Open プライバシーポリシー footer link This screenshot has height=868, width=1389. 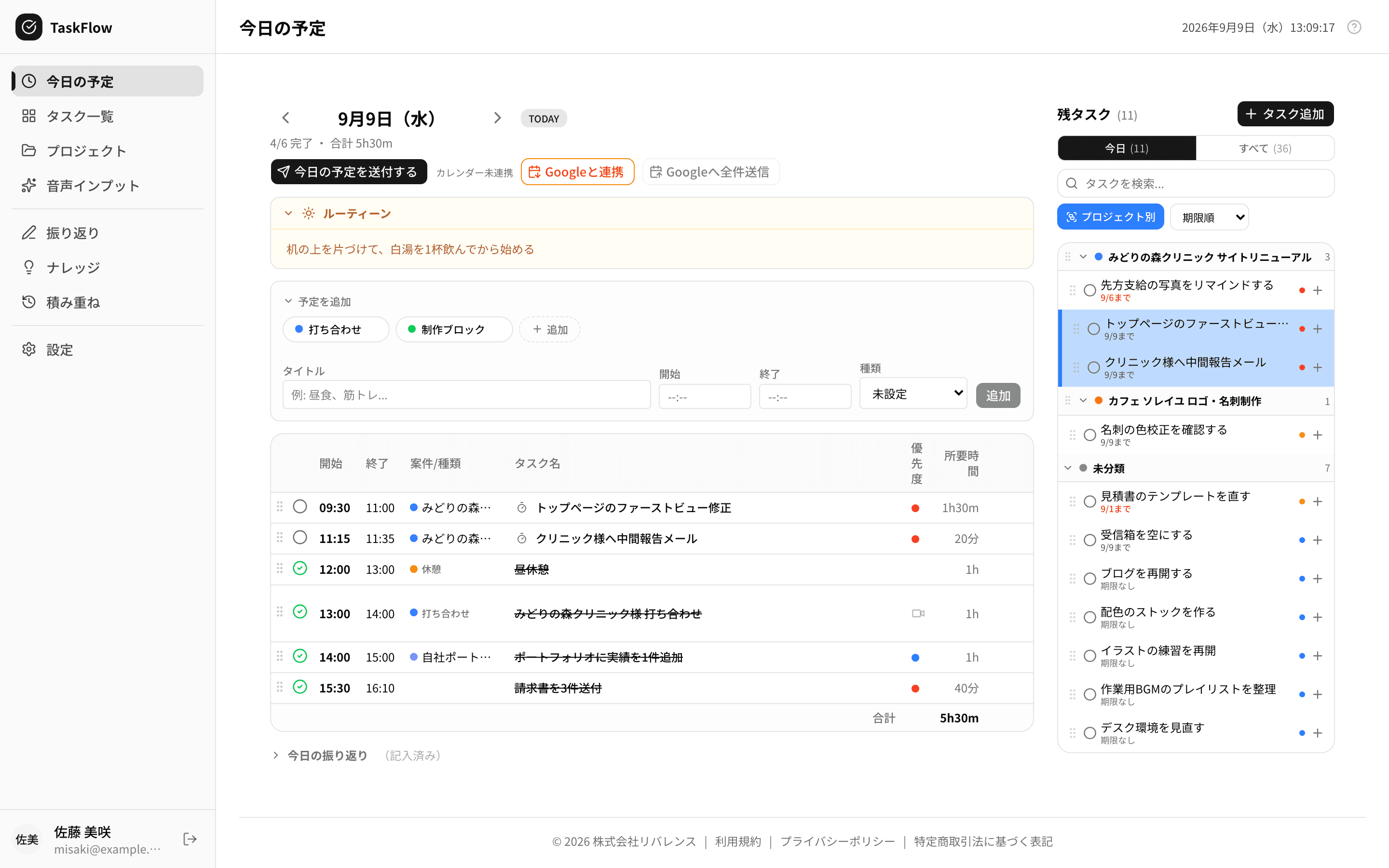[x=837, y=841]
